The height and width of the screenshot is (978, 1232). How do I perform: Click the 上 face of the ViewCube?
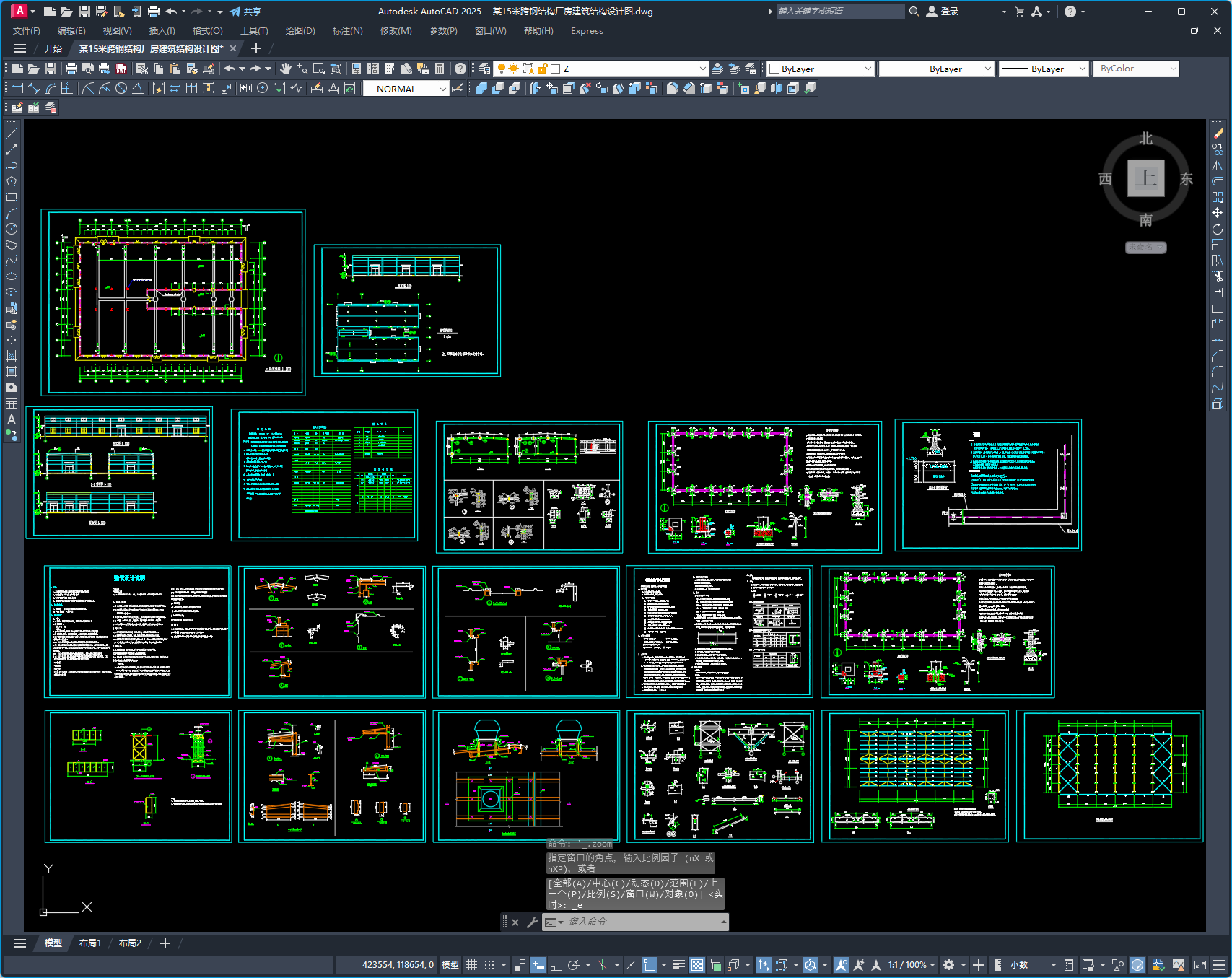1145,178
